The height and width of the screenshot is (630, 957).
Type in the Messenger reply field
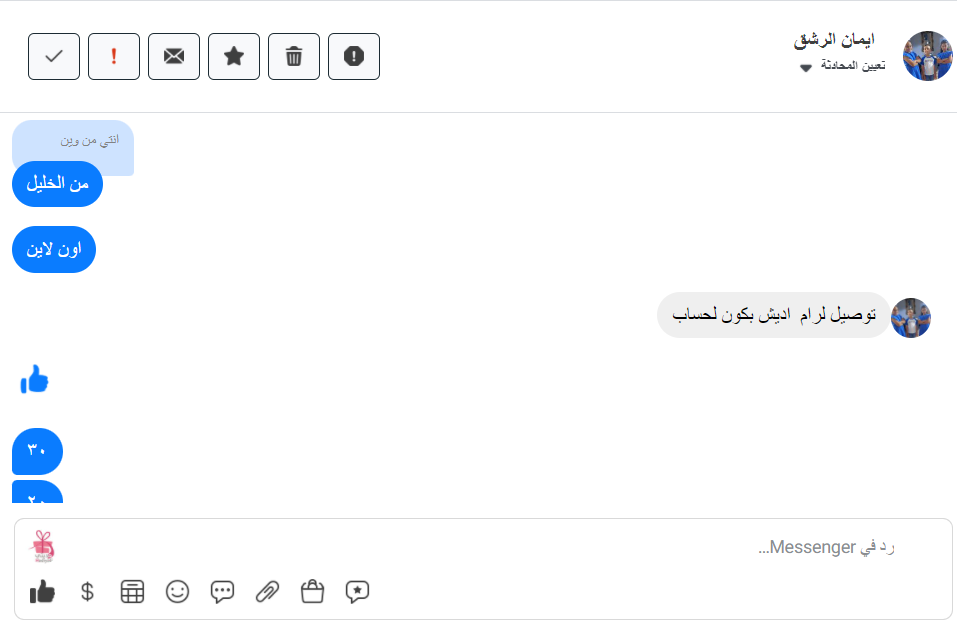500,547
